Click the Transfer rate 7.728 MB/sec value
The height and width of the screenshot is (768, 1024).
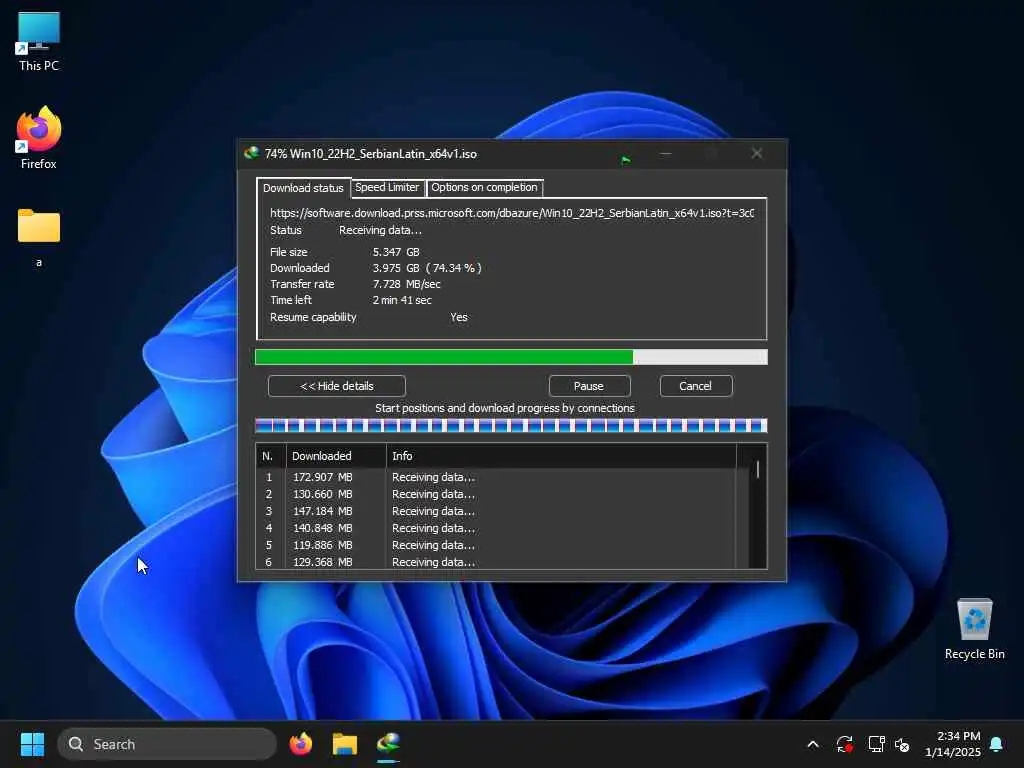point(406,284)
